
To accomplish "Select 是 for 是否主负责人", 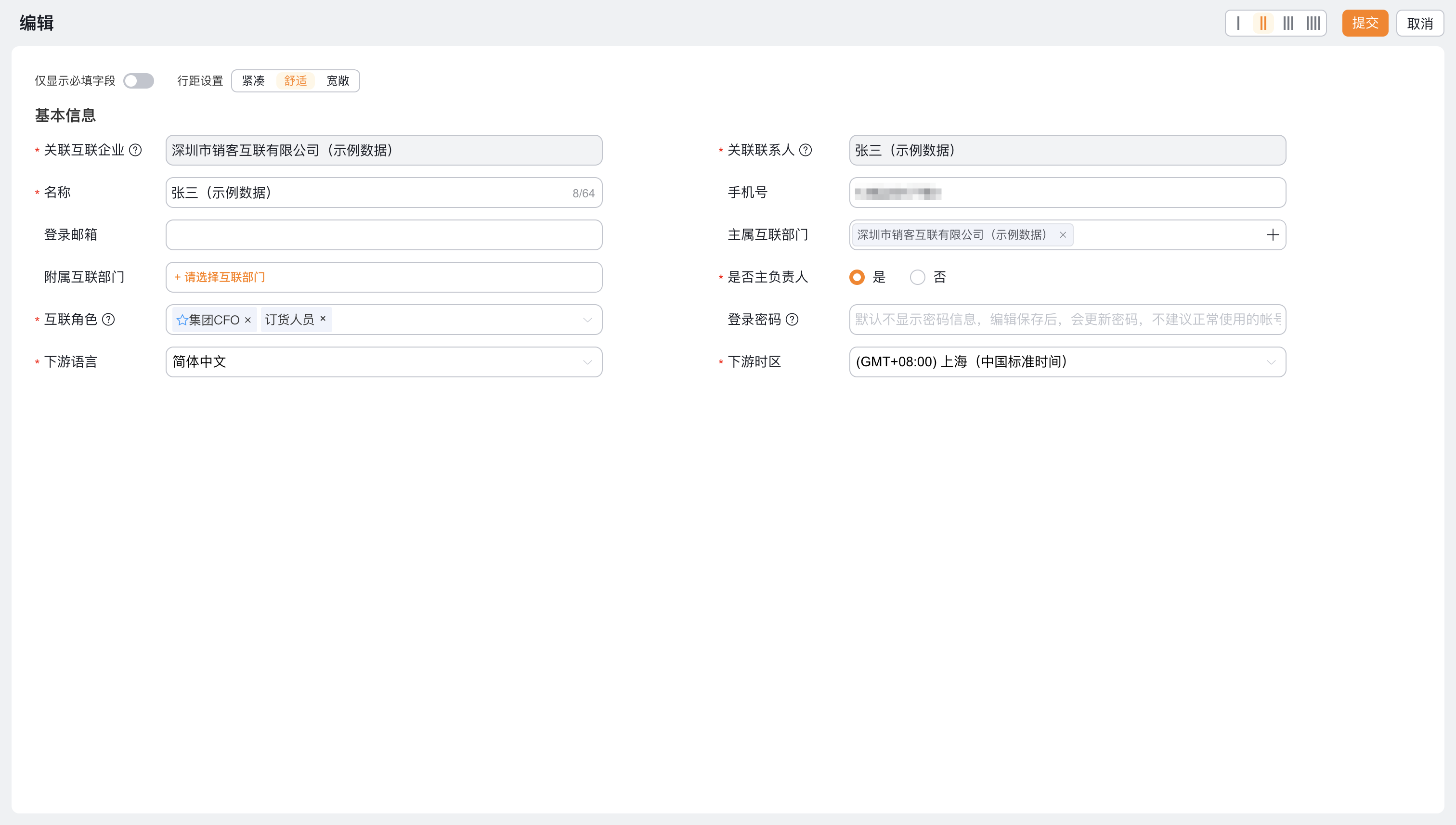I will (857, 277).
